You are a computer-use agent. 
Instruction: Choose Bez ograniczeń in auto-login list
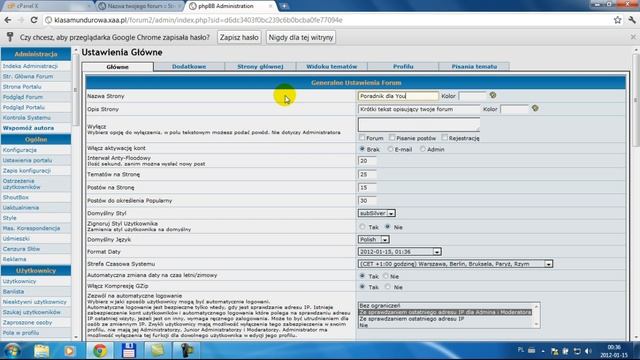click(x=445, y=305)
